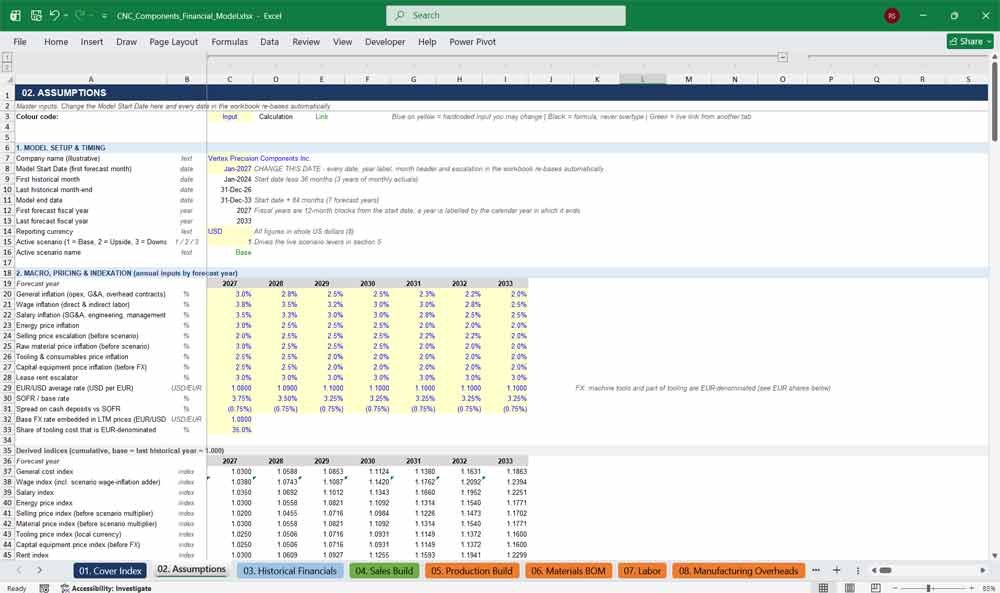Image resolution: width=1000 pixels, height=593 pixels.
Task: Switch to Page Break Preview icon
Action: [876, 588]
